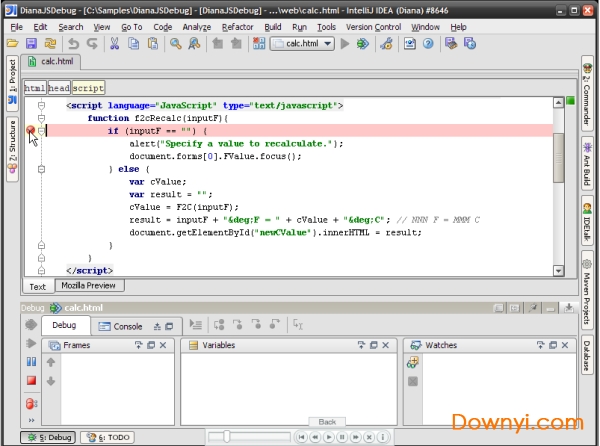The height and width of the screenshot is (446, 600).
Task: Click the html breadcrumb
Action: coord(35,88)
